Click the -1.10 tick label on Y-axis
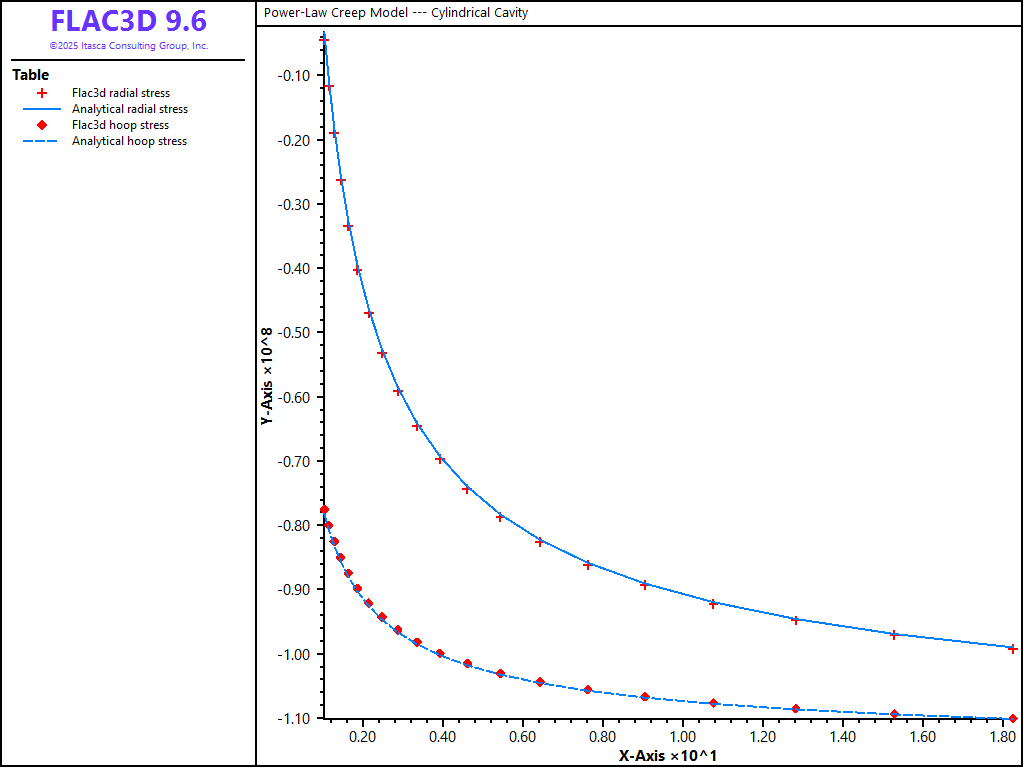 (x=296, y=718)
